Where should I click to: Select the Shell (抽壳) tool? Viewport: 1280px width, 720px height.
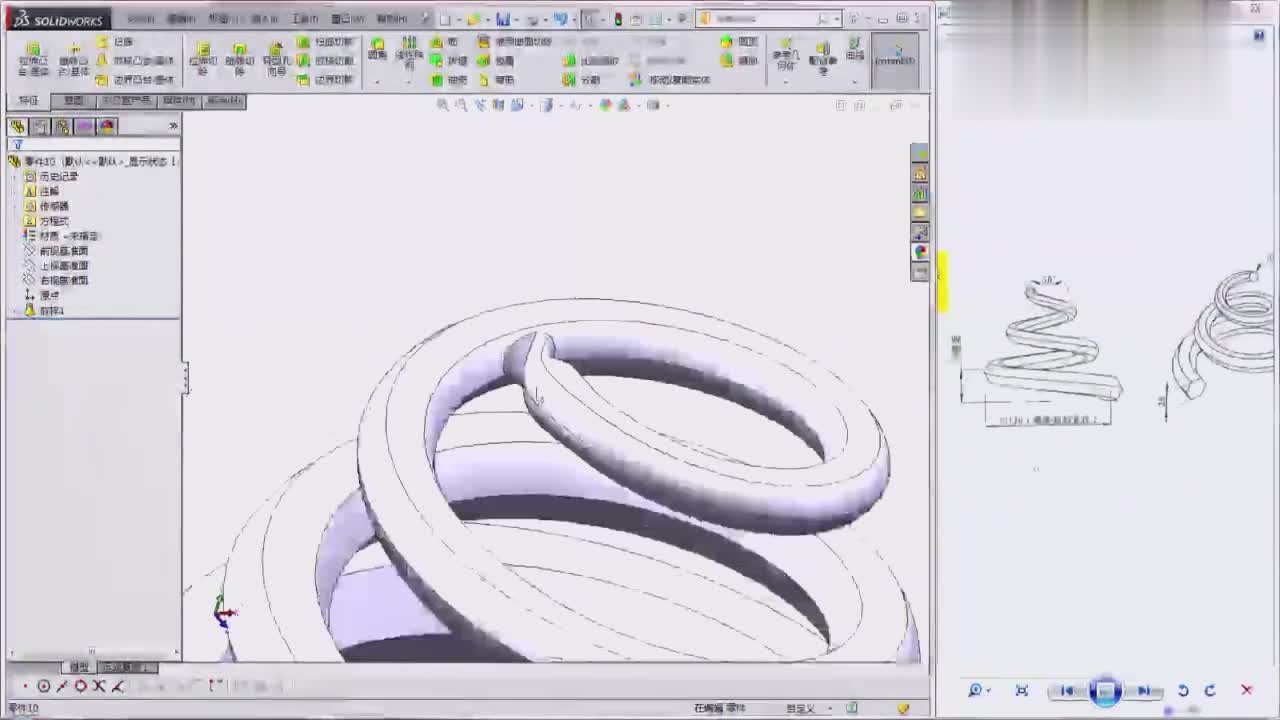(447, 80)
